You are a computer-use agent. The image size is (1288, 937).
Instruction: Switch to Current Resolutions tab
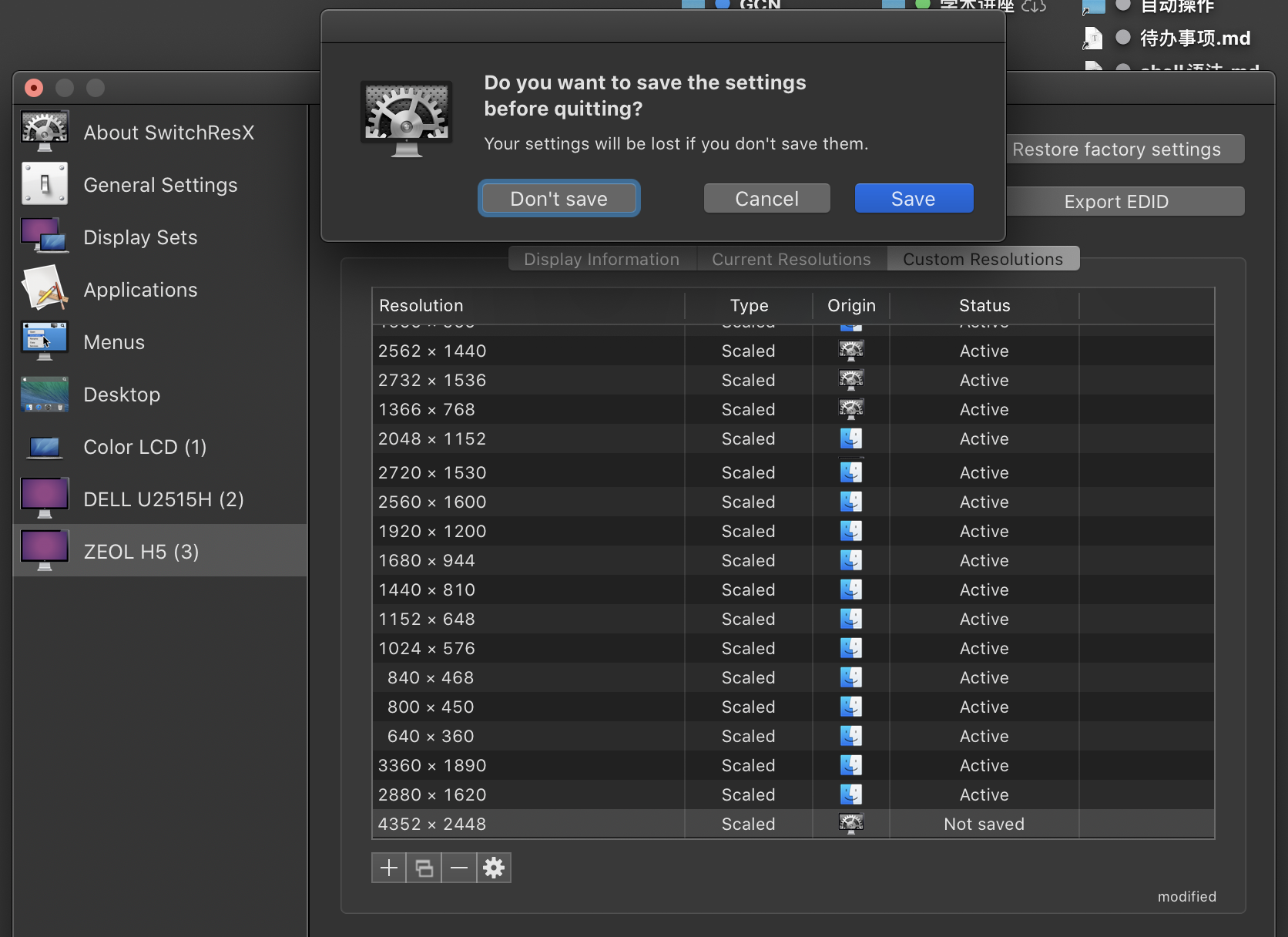coord(791,260)
